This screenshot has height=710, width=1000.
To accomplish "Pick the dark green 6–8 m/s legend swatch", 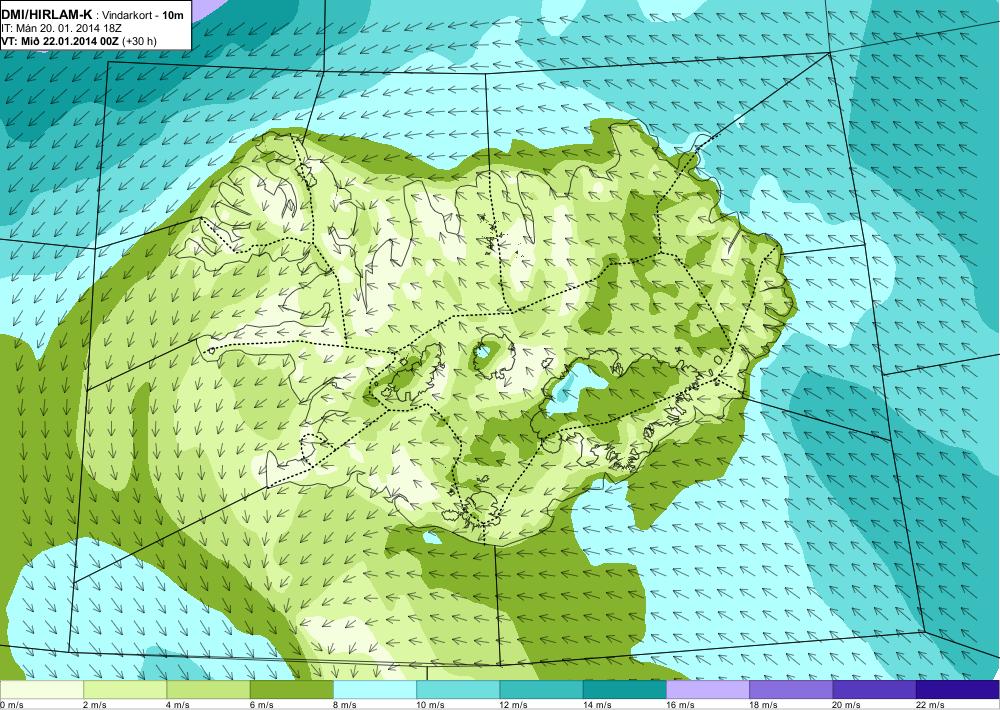I will click(291, 690).
